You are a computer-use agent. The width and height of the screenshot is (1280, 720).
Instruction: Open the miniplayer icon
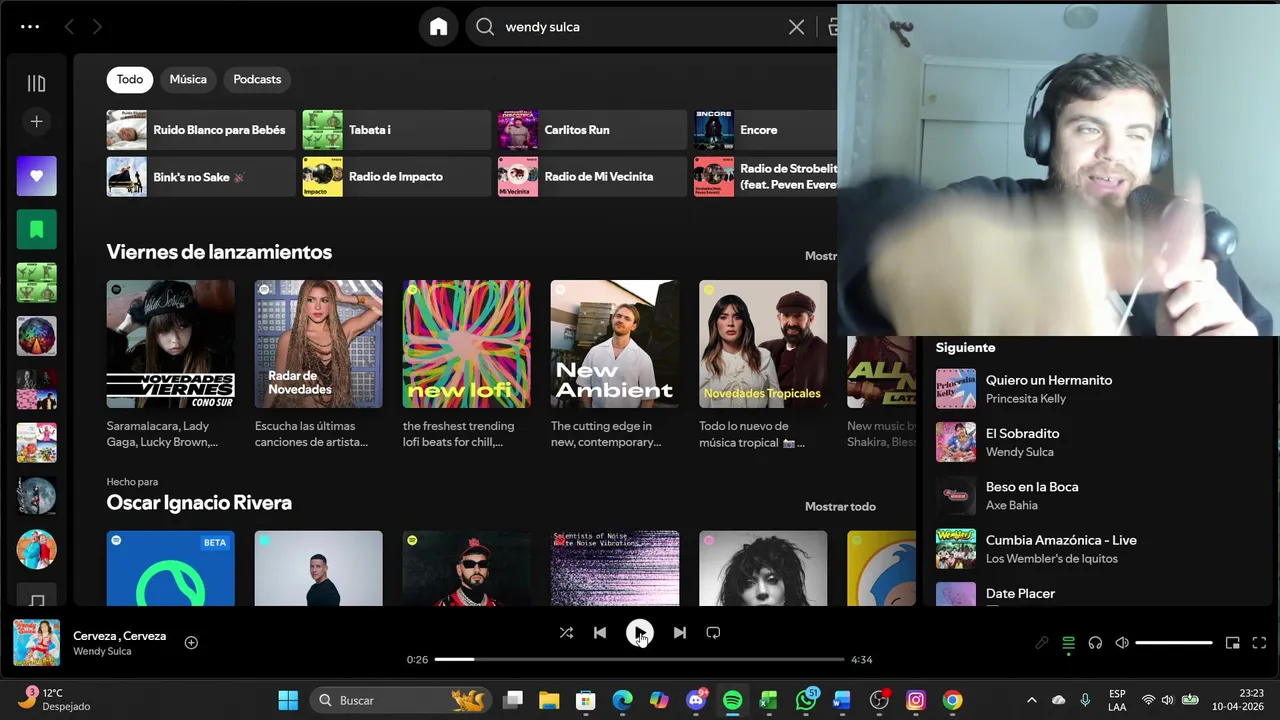click(x=1233, y=643)
